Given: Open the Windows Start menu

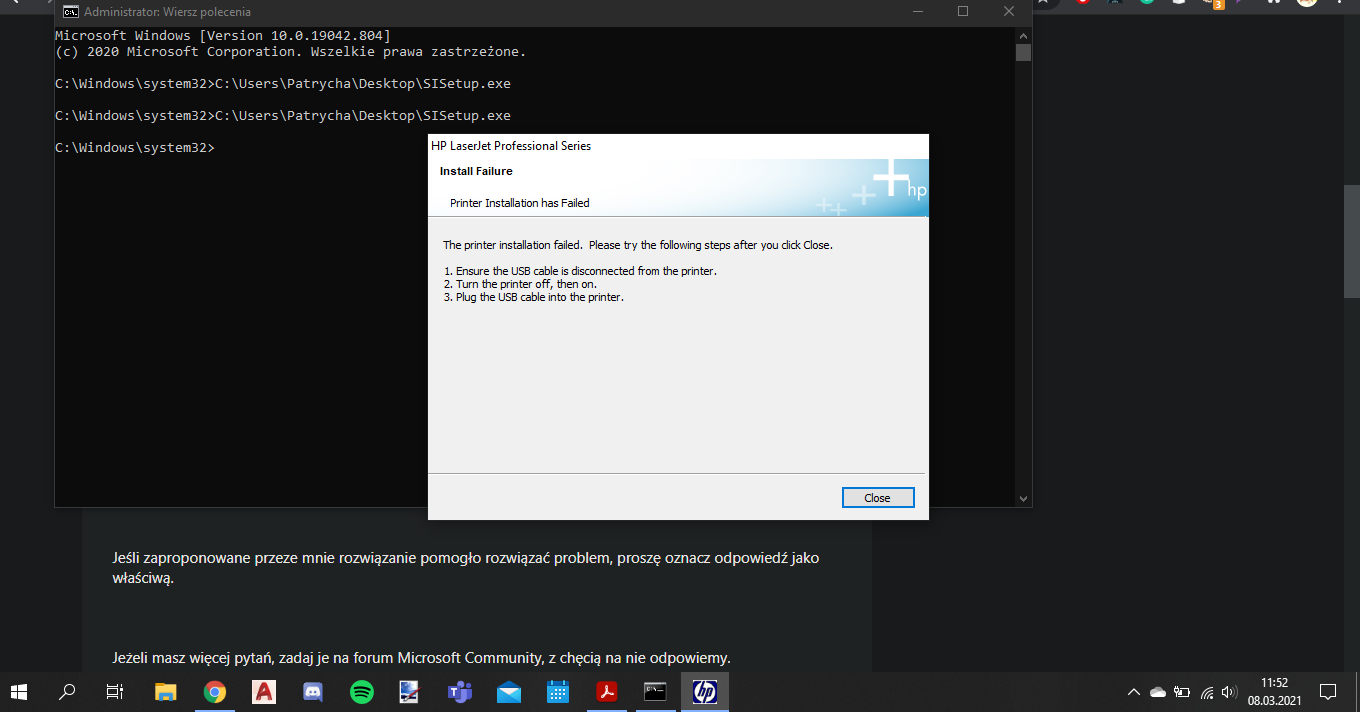Looking at the screenshot, I should 18,691.
